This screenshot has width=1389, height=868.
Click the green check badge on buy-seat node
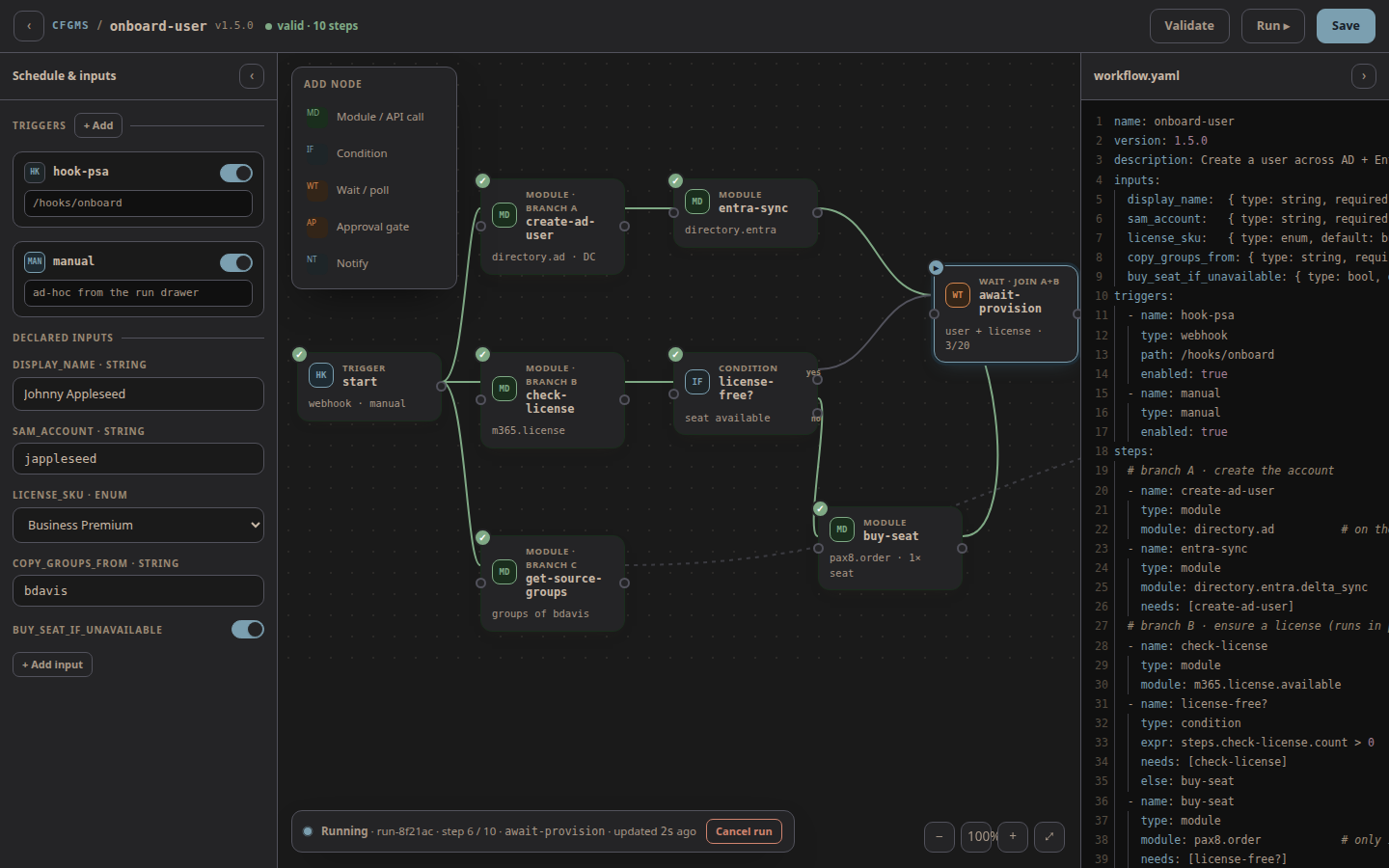[x=821, y=509]
